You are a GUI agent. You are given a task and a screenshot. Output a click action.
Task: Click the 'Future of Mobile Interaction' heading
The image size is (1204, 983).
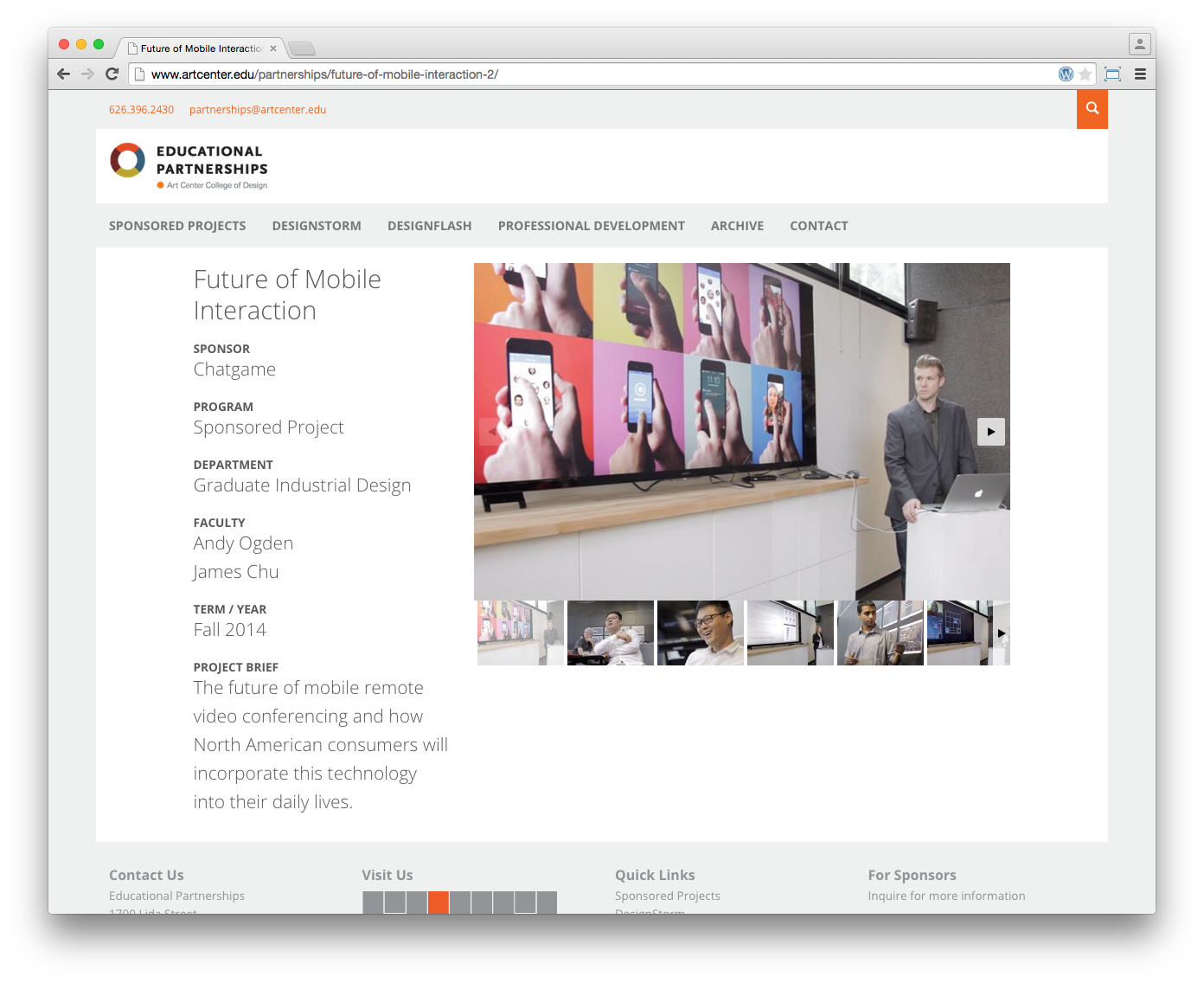pos(287,295)
